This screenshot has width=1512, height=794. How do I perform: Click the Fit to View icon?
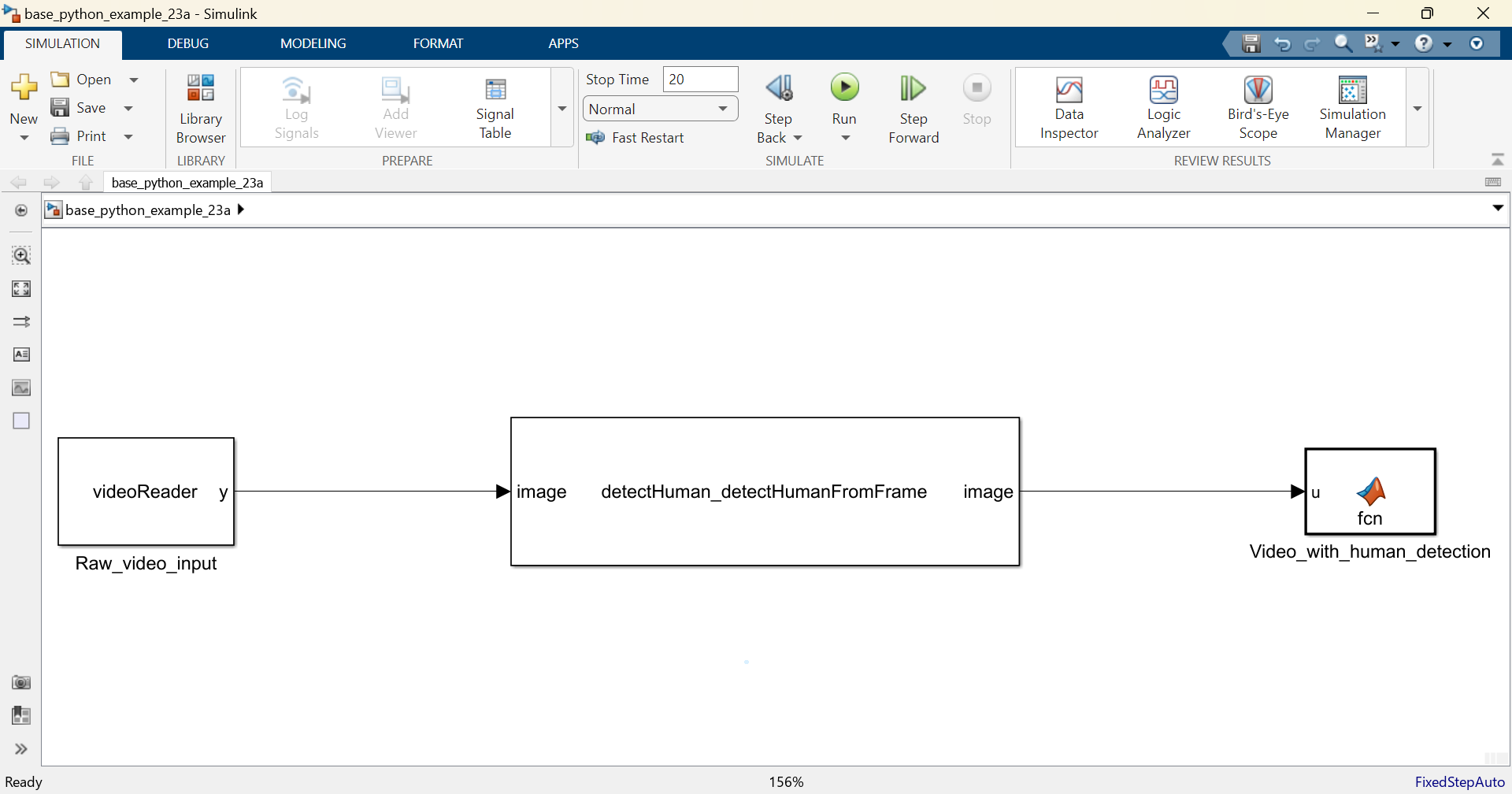(x=21, y=288)
